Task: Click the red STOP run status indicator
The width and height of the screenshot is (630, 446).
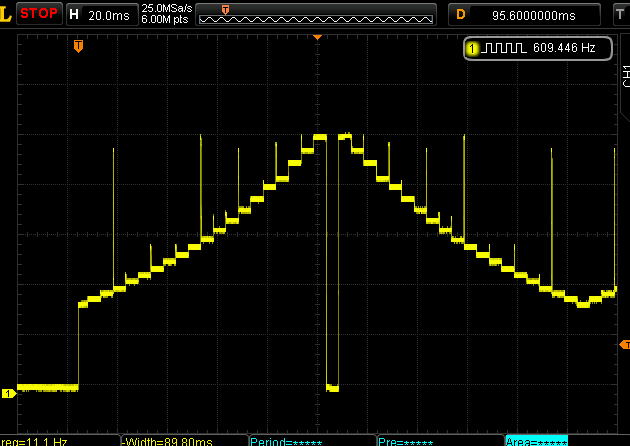Action: click(39, 14)
